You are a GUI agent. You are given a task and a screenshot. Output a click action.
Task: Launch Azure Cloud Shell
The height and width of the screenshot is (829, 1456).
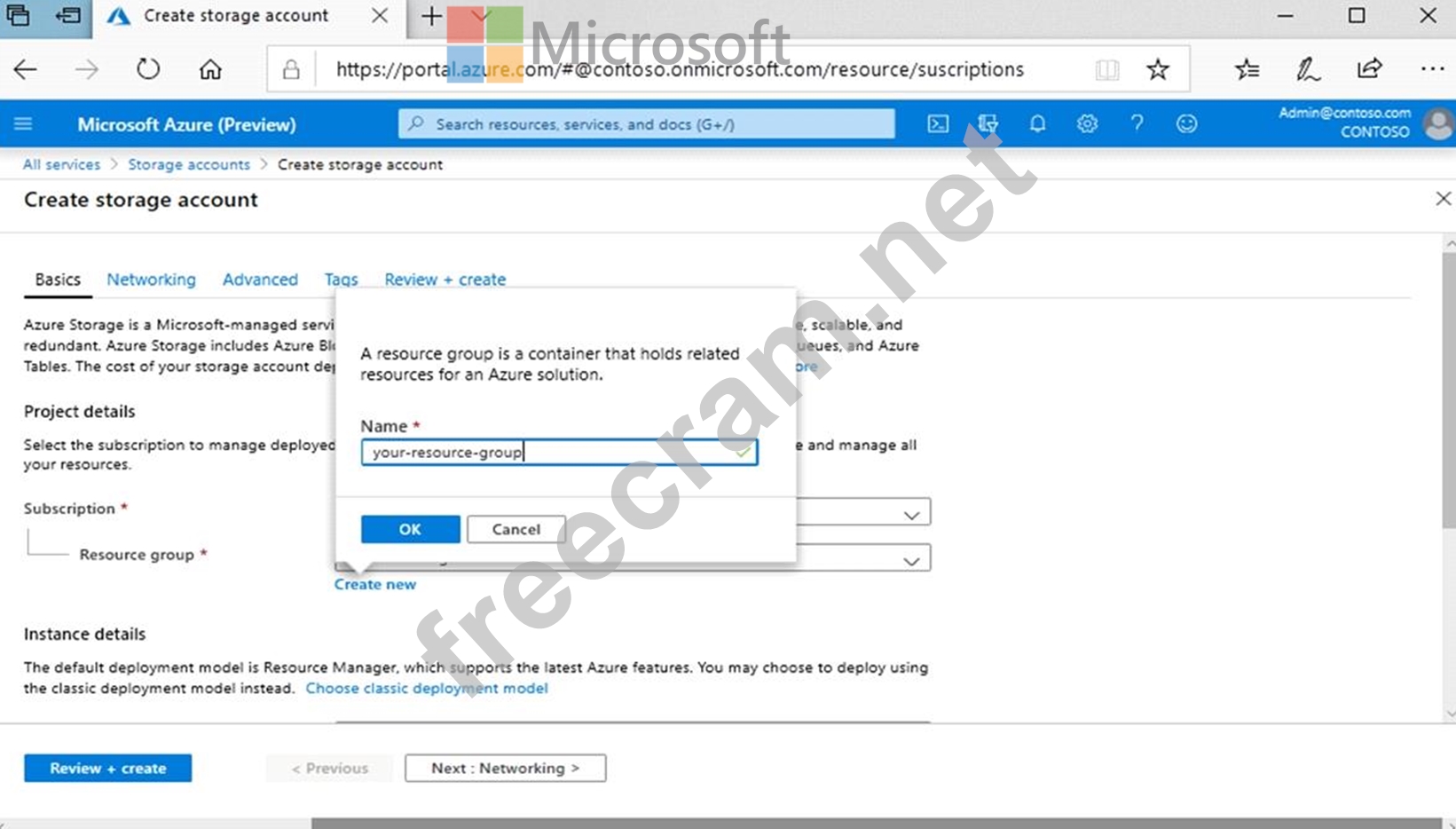click(x=938, y=124)
